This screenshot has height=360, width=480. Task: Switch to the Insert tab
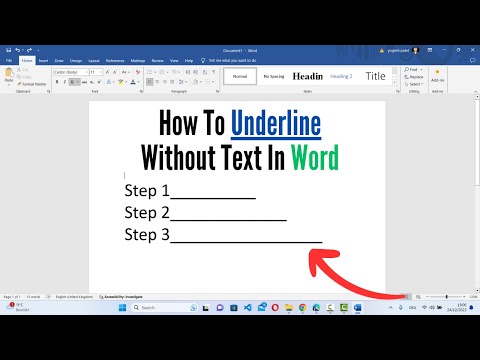[43, 61]
